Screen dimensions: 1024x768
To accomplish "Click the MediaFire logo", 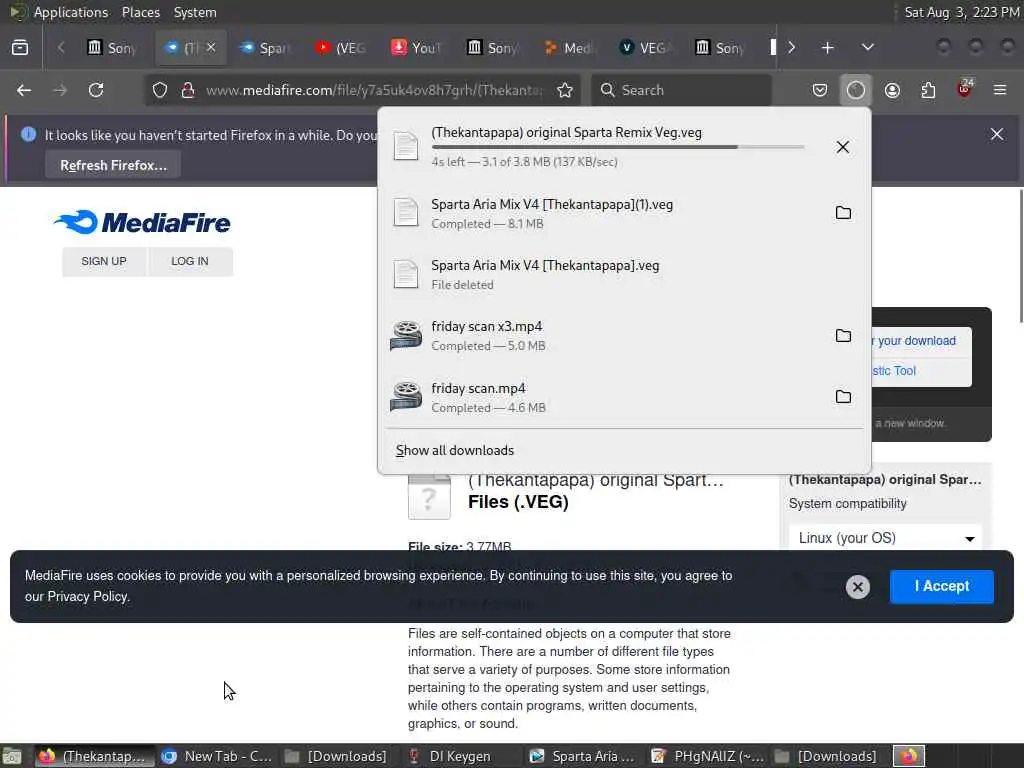I will (x=142, y=222).
